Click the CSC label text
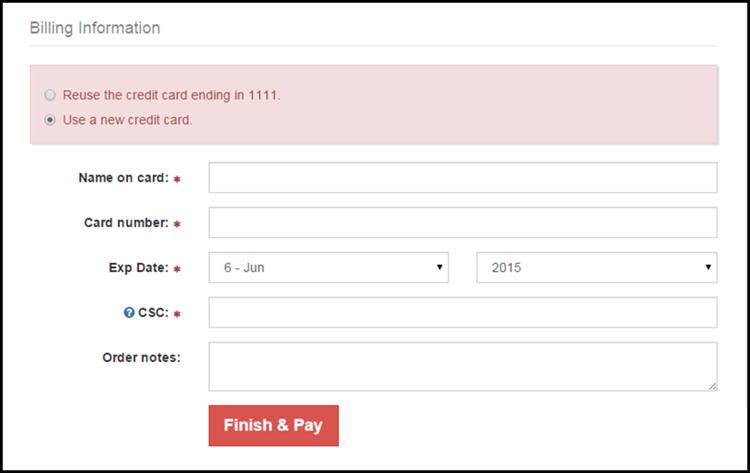 [153, 313]
